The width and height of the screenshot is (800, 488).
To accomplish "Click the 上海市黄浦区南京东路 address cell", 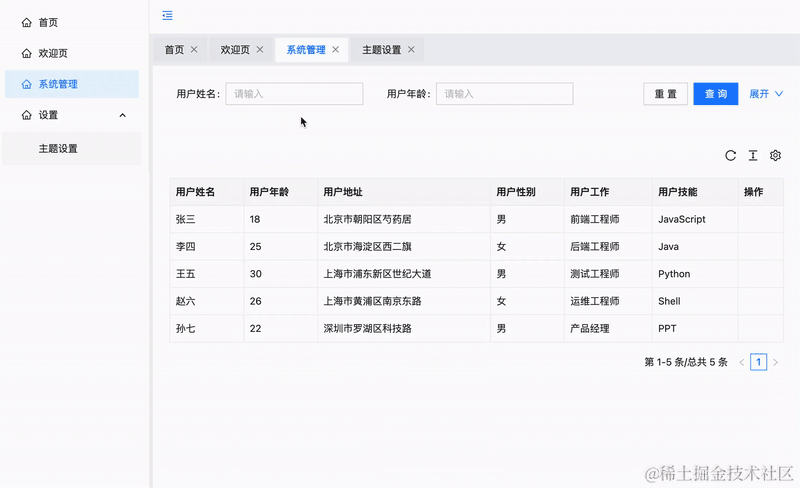I will 404,301.
